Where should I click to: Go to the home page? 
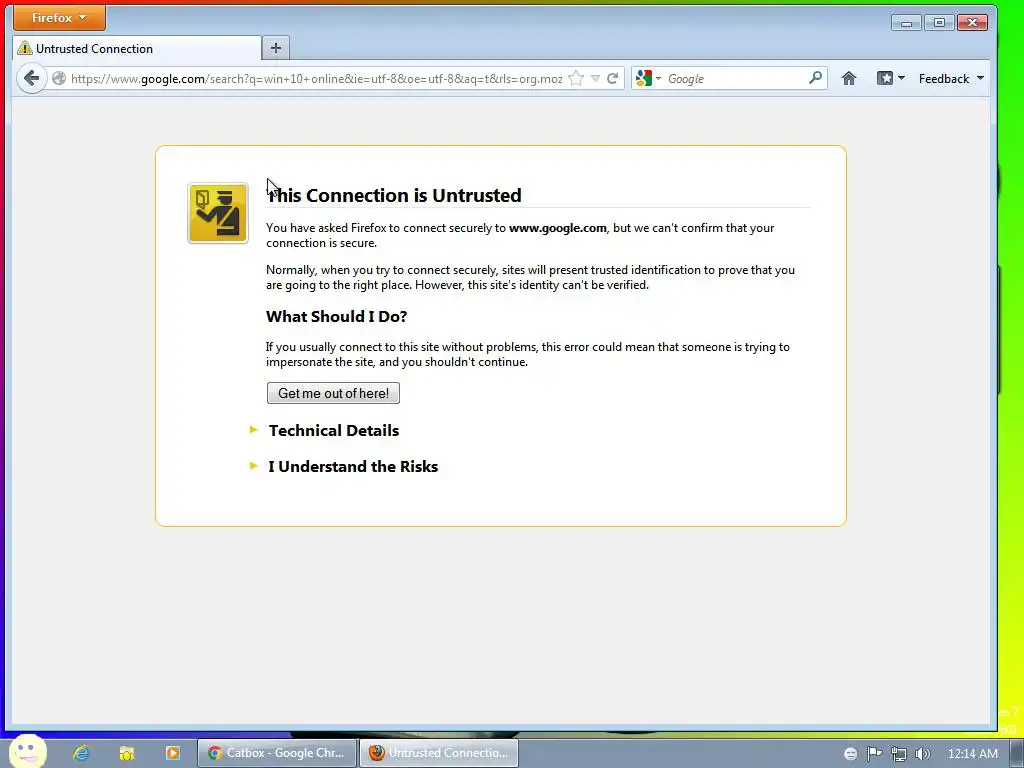(x=848, y=78)
